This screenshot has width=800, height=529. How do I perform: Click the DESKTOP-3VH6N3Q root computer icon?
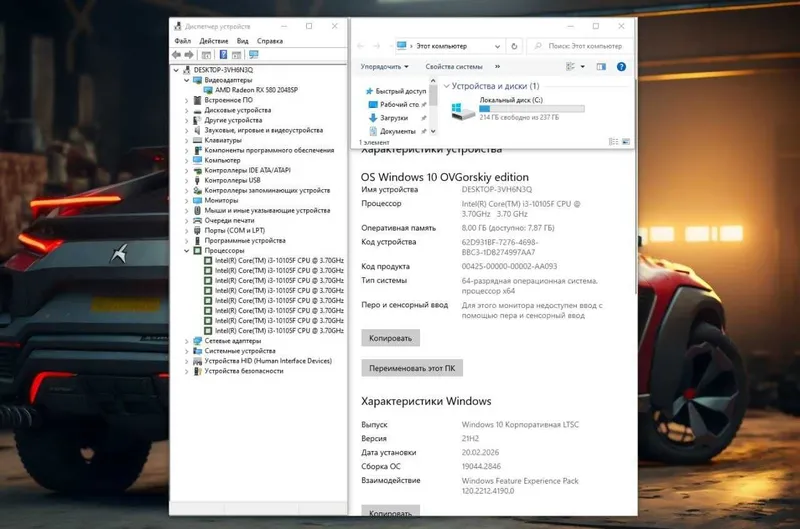point(187,70)
